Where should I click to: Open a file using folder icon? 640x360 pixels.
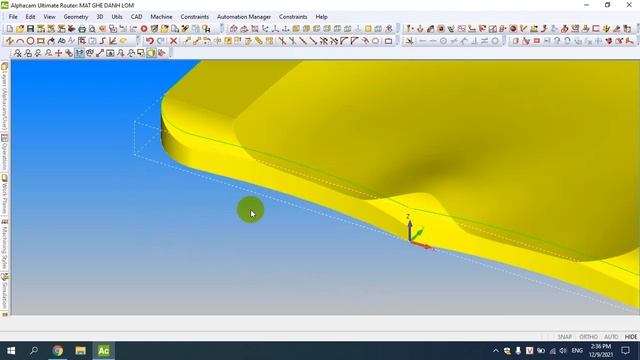coord(20,29)
